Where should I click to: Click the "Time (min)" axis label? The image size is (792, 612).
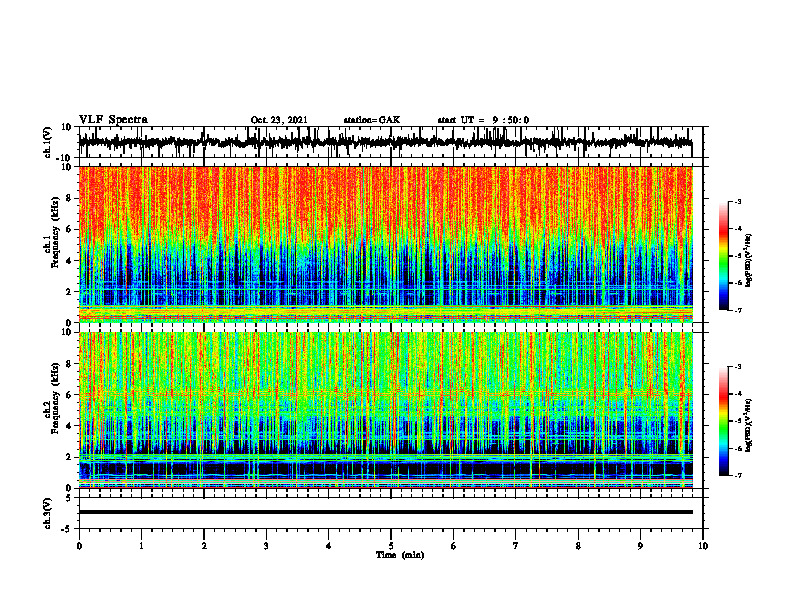click(400, 555)
